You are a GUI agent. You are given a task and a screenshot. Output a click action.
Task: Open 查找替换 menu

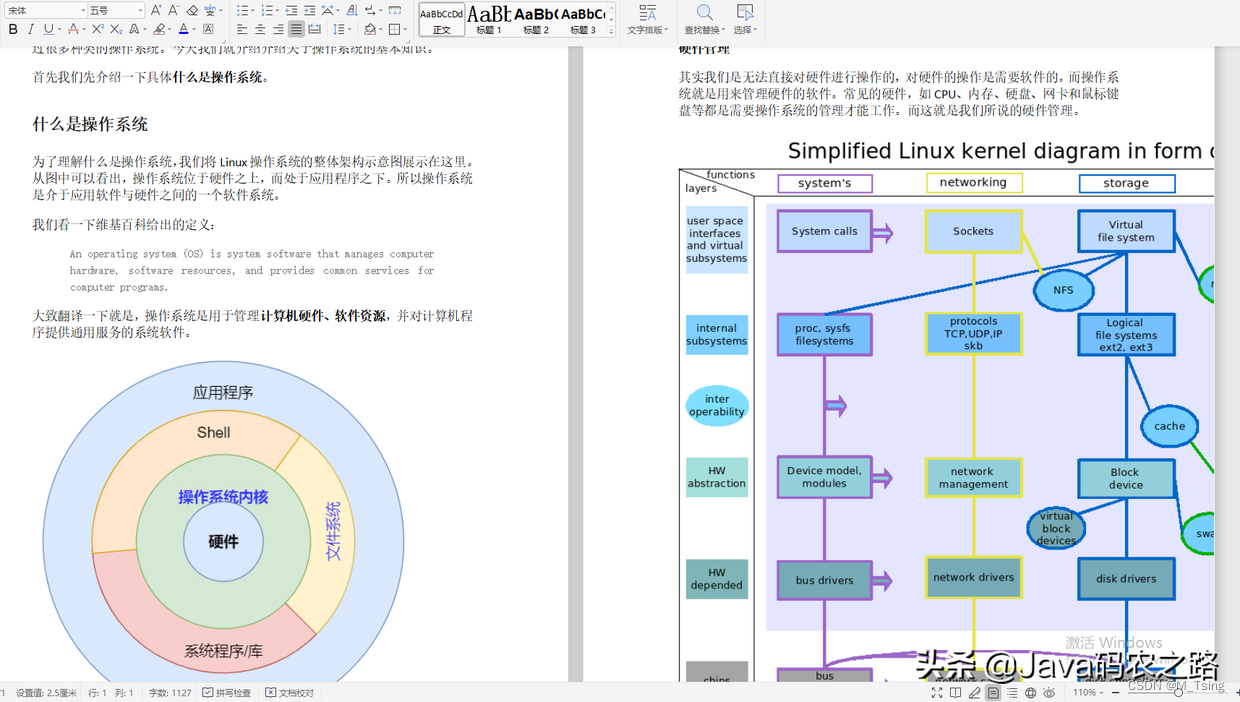[704, 19]
